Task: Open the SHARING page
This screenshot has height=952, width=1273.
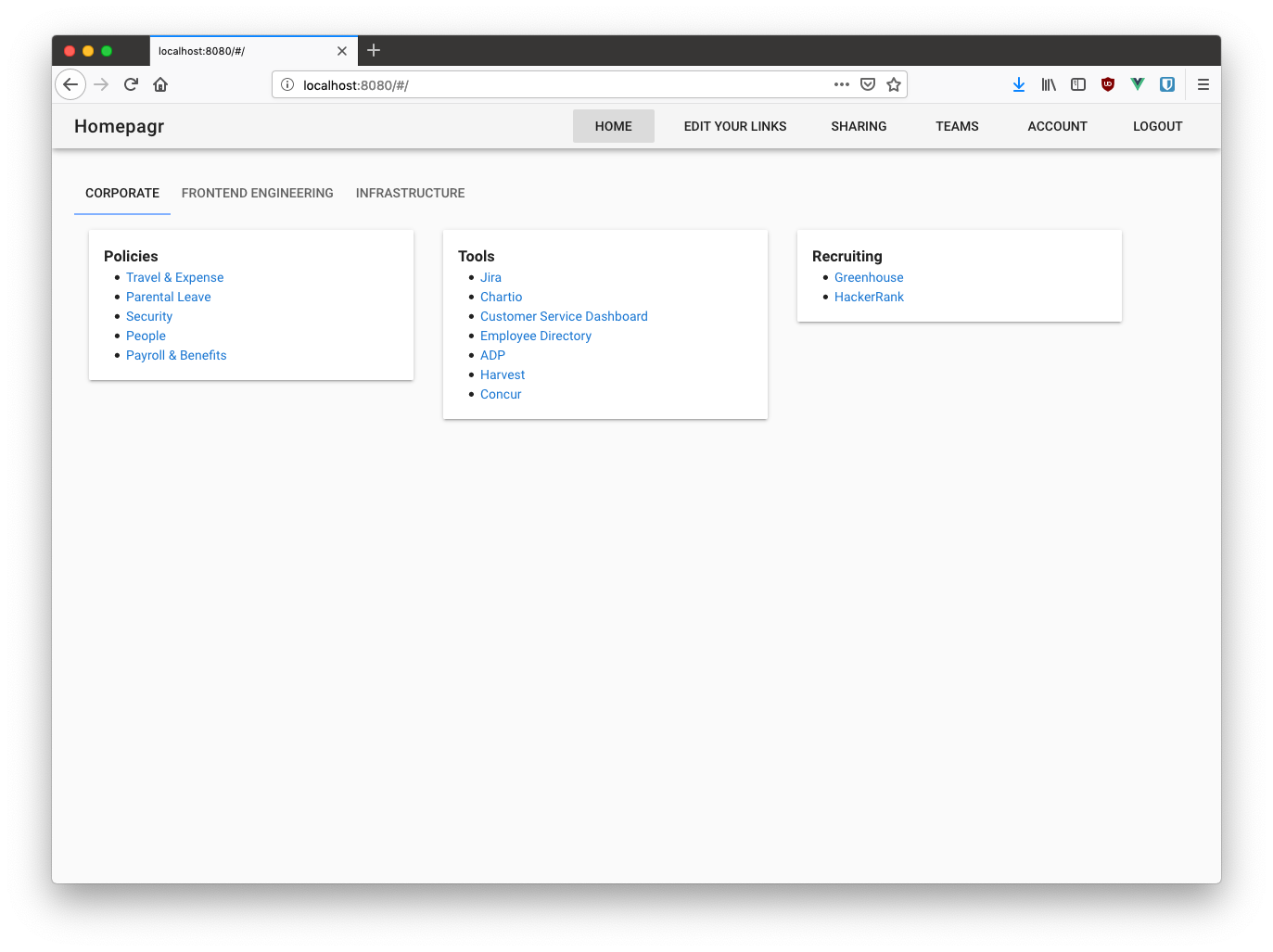Action: 859,126
